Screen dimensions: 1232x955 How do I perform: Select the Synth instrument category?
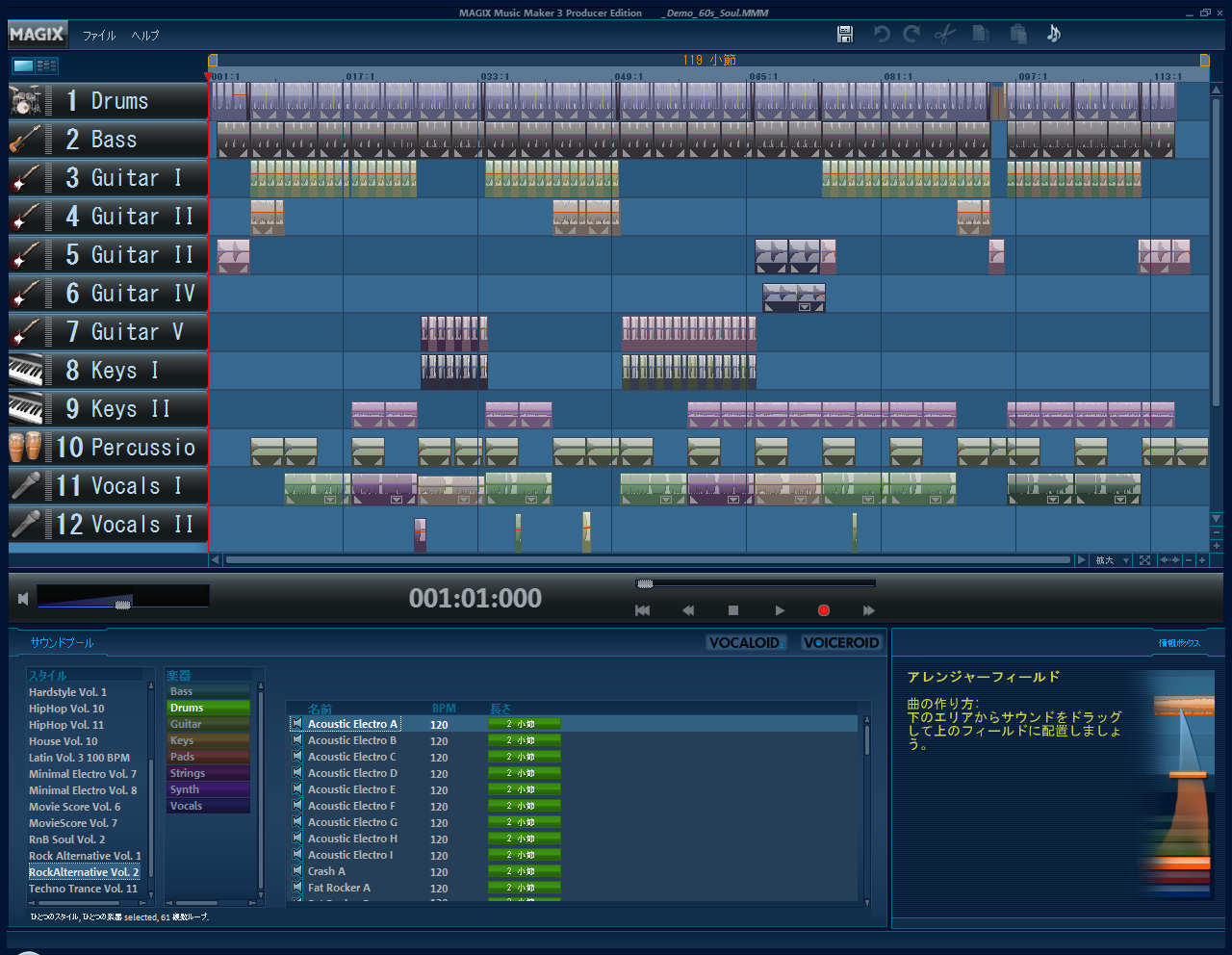point(208,789)
